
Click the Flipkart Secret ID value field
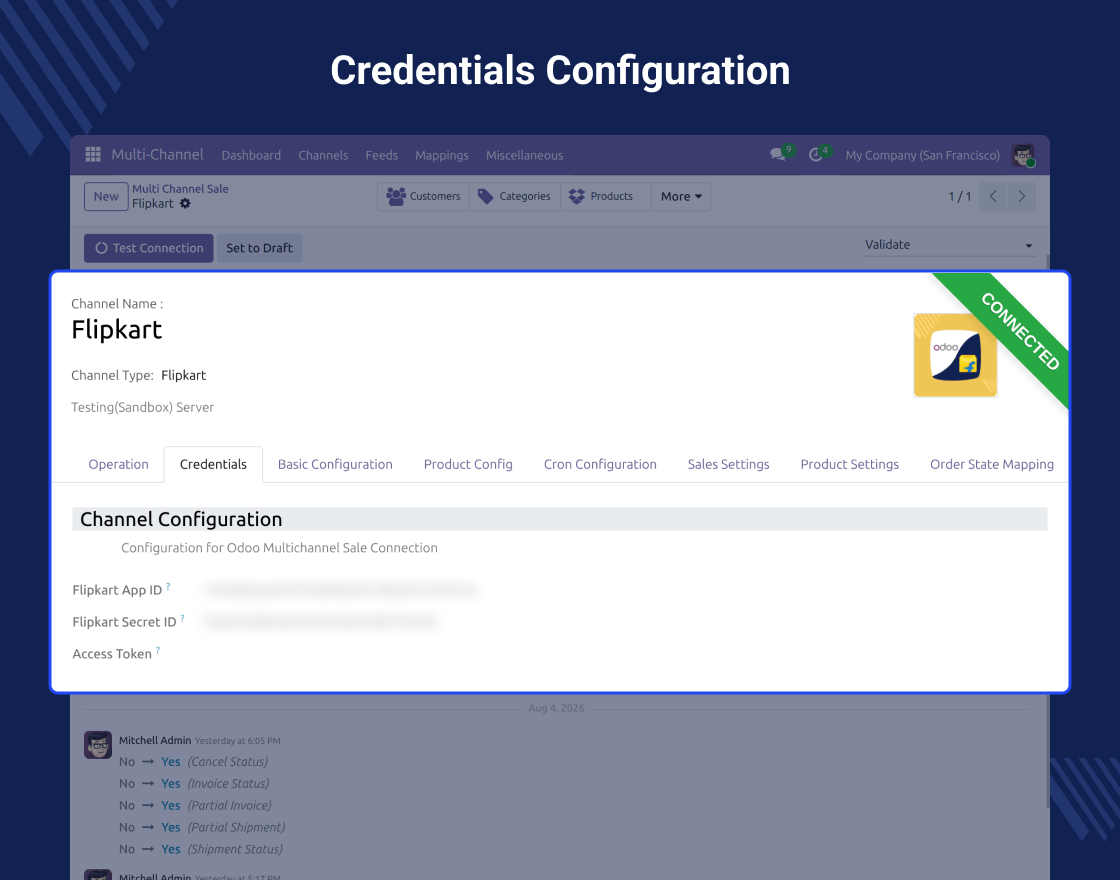point(321,621)
